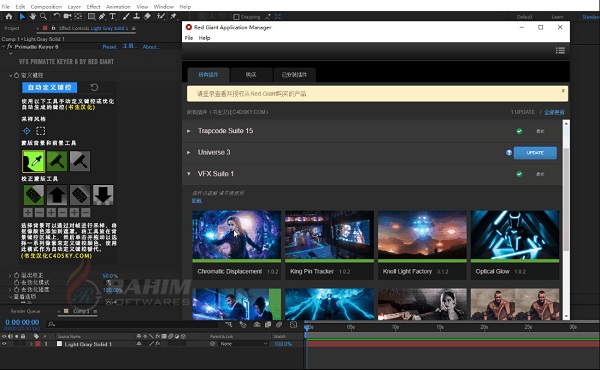Viewport: 600px width, 370px height.
Task: Open the Effect menu
Action: tap(93, 7)
